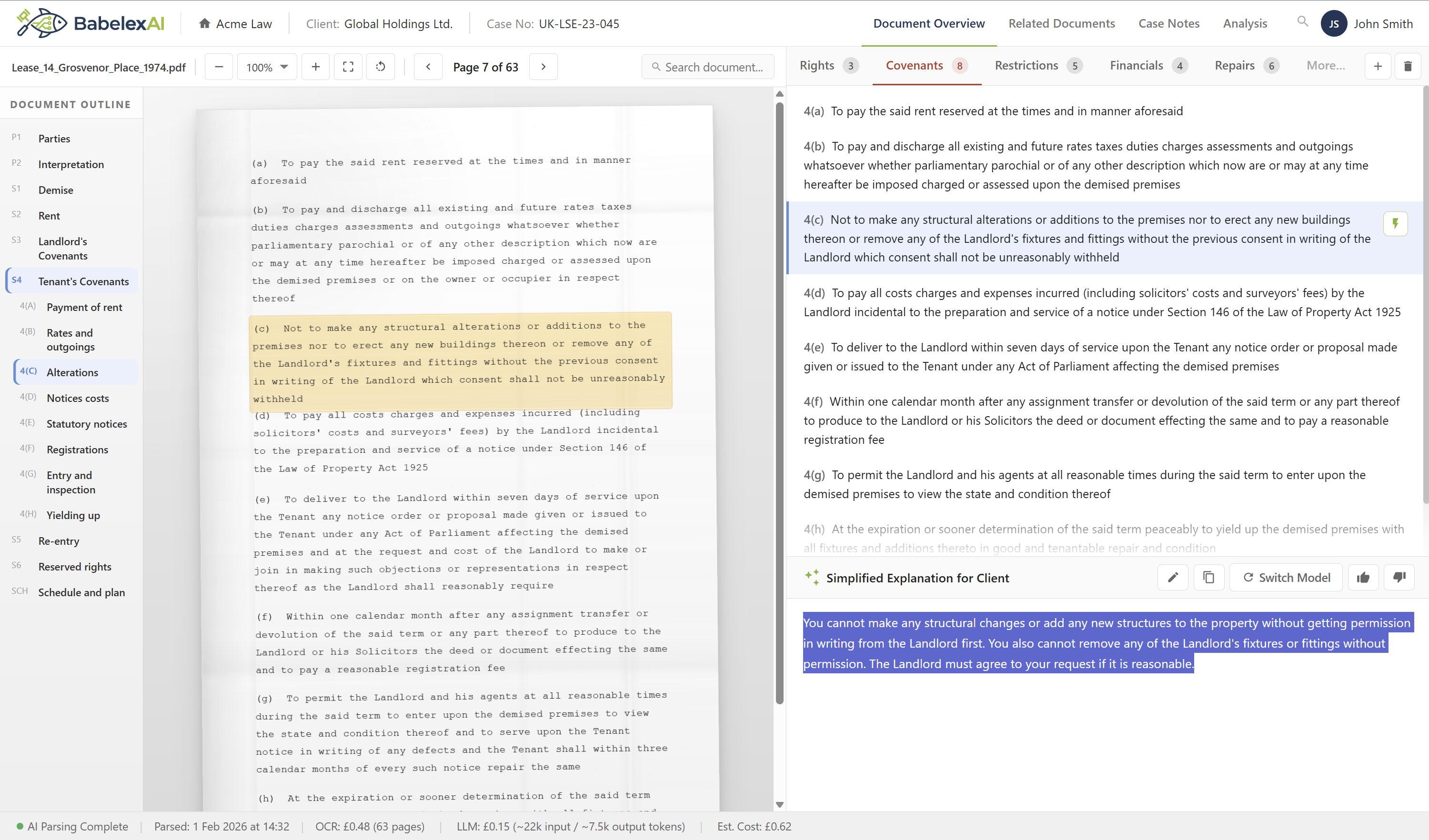Click the BabelexAI fish logo
The image size is (1429, 840).
click(x=41, y=23)
